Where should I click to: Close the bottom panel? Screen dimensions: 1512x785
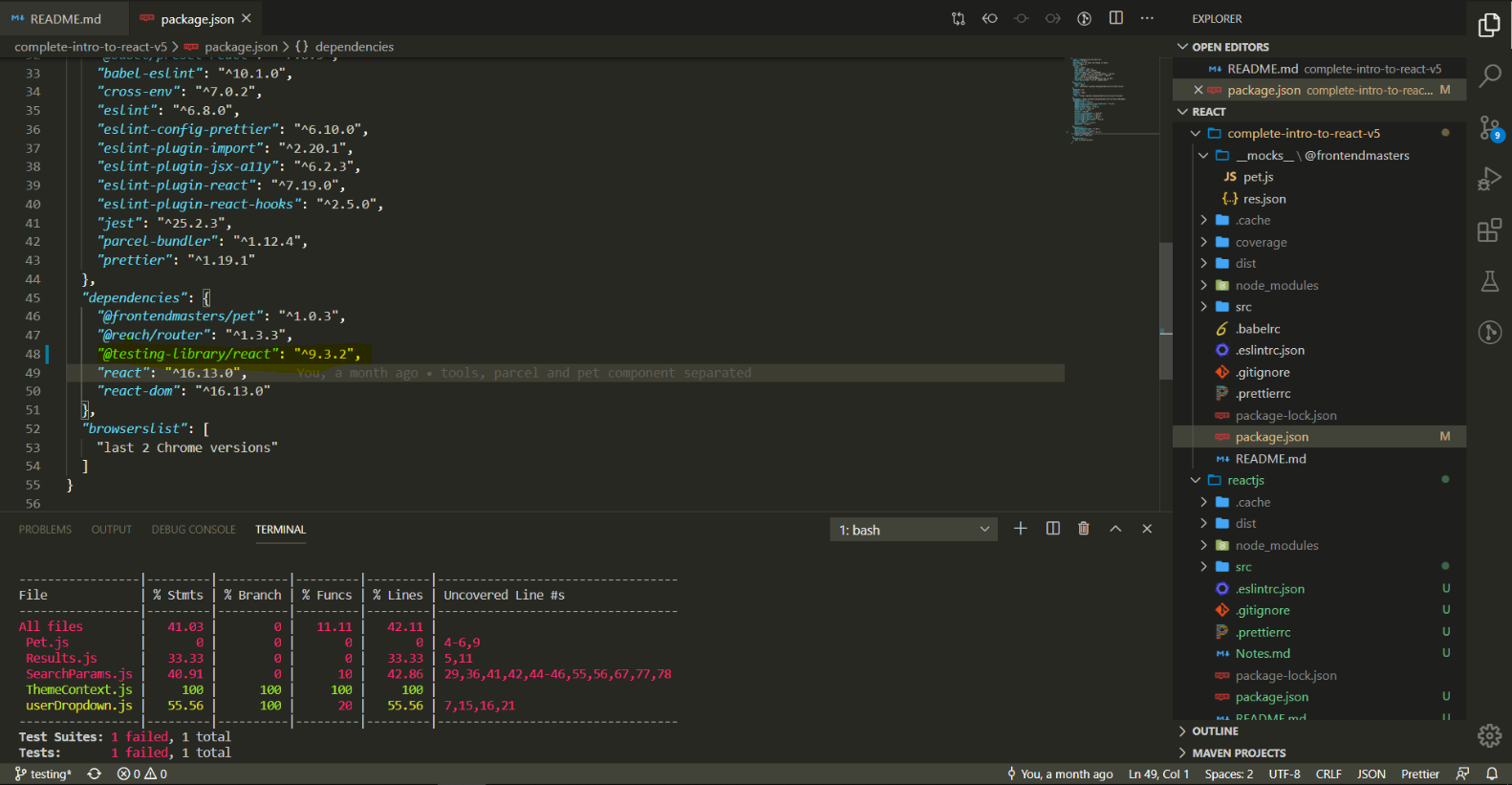[1147, 529]
